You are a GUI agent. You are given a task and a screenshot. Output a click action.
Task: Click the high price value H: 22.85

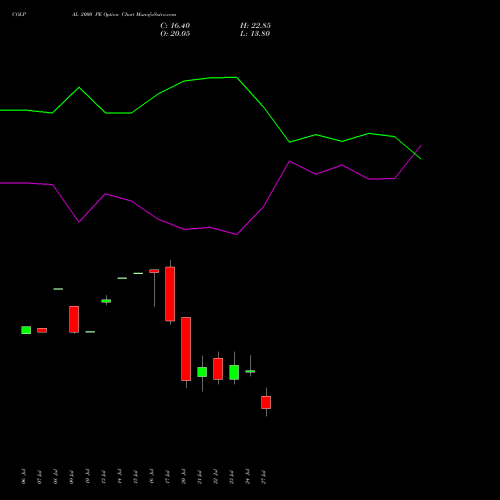255,26
